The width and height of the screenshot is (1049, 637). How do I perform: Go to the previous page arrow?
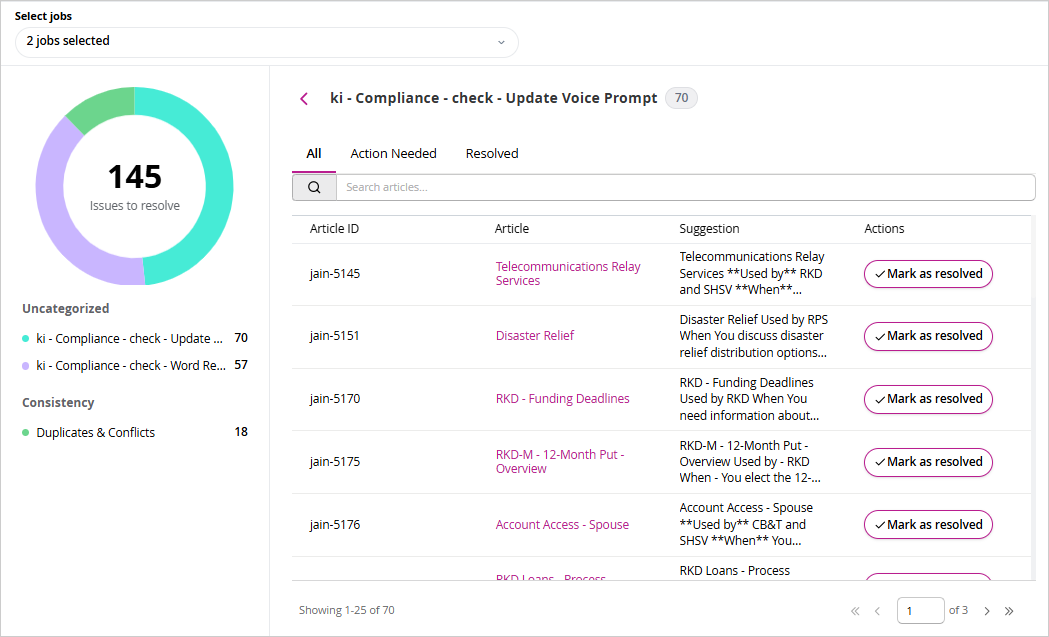coord(877,611)
